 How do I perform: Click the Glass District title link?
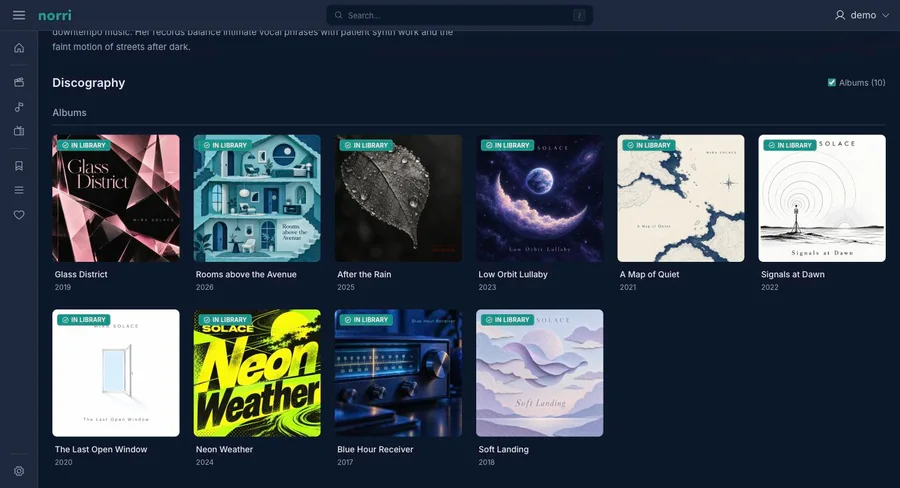pos(81,274)
